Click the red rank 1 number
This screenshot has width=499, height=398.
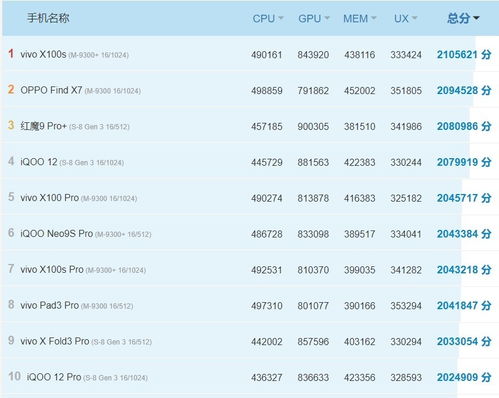[11, 54]
